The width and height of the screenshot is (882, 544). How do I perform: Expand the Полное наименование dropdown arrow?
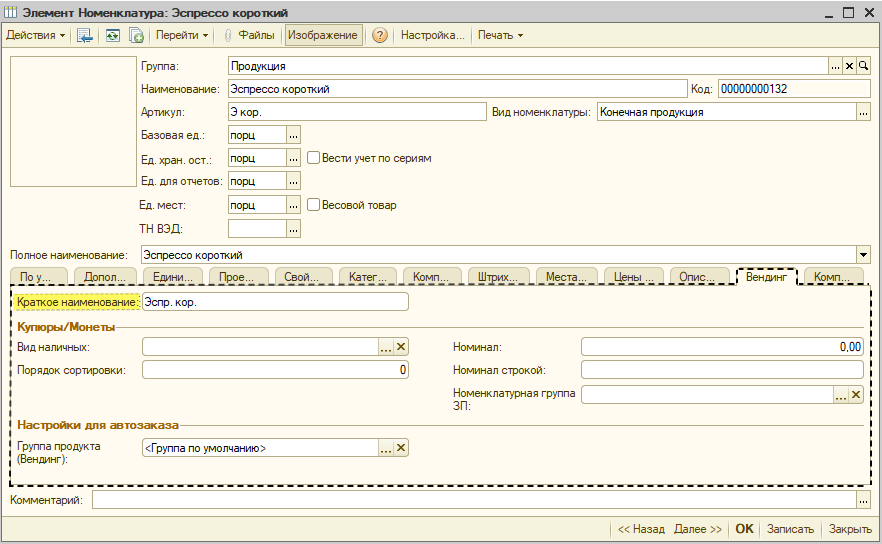point(863,255)
